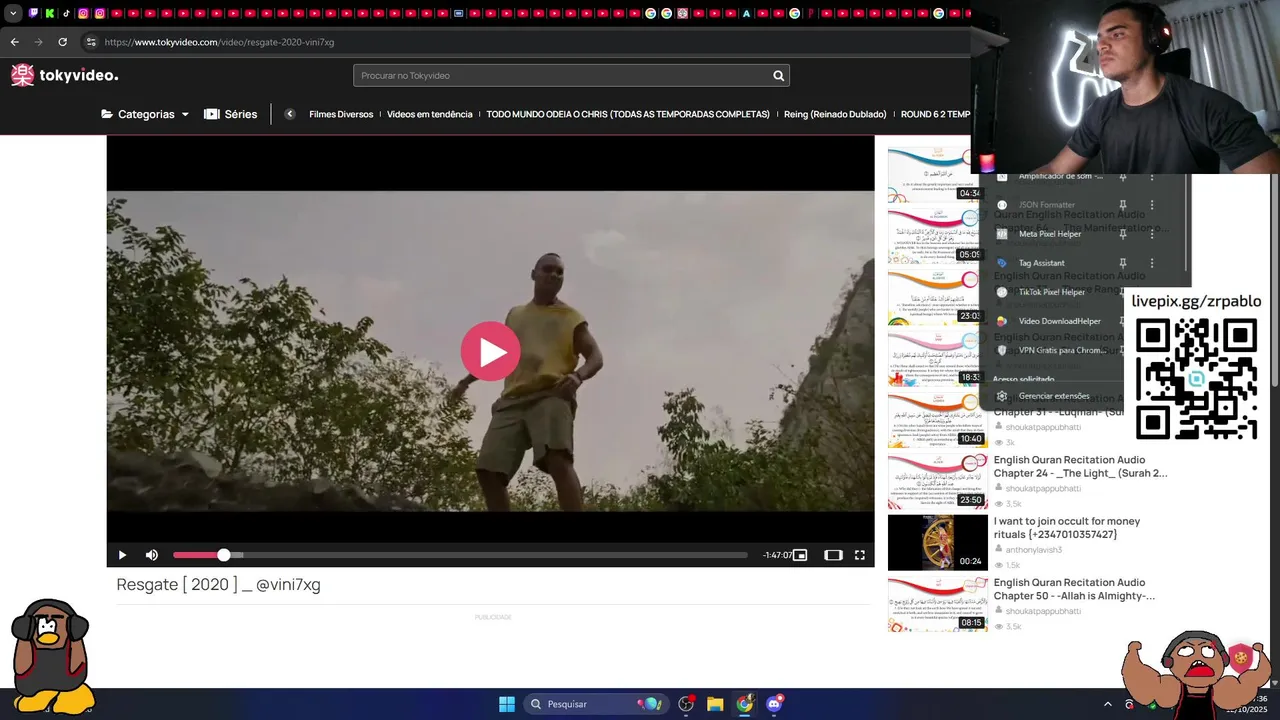
Task: Click small play icon in player controls
Action: [x=122, y=555]
